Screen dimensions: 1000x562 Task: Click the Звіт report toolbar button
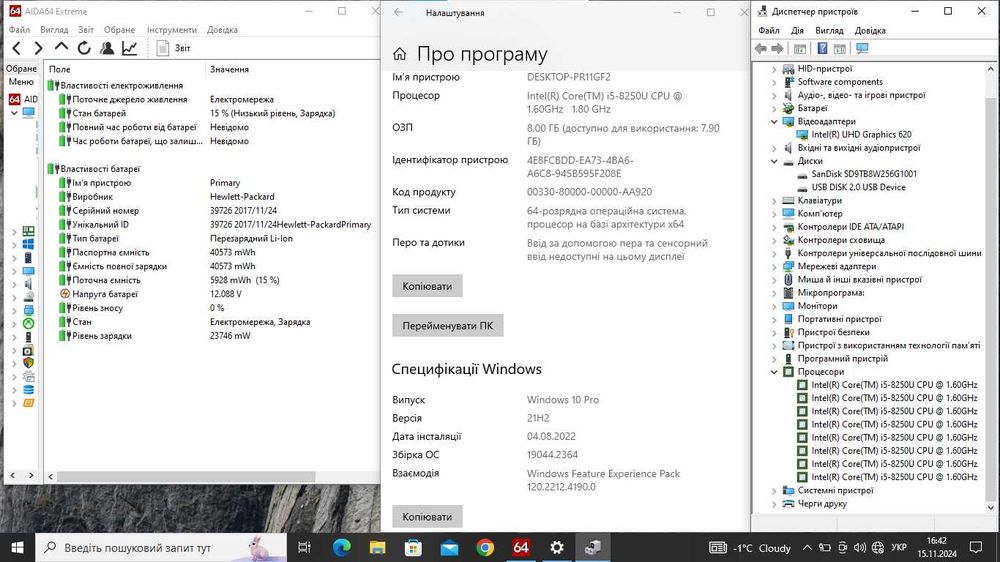pos(173,48)
